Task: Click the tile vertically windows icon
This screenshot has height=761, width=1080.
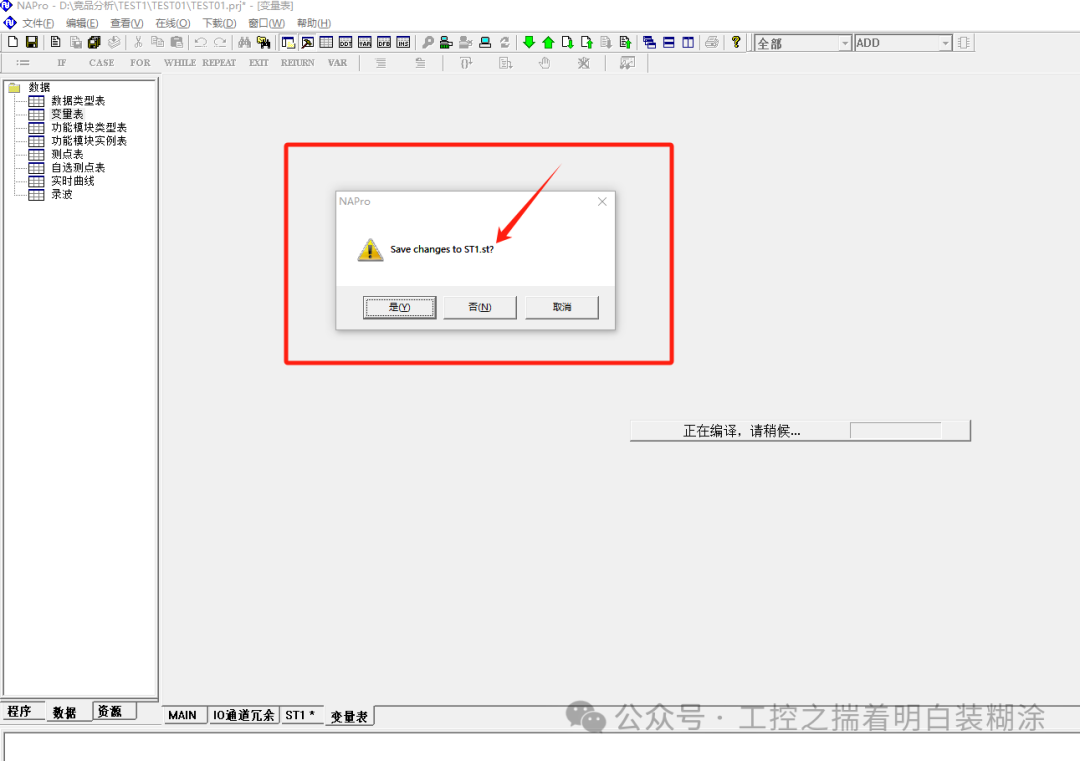Action: pyautogui.click(x=687, y=43)
